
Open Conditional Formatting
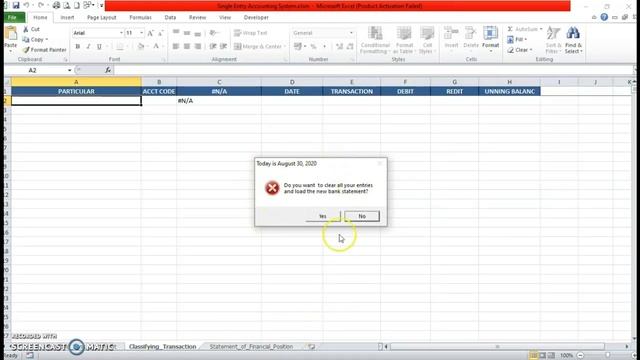pyautogui.click(x=375, y=40)
